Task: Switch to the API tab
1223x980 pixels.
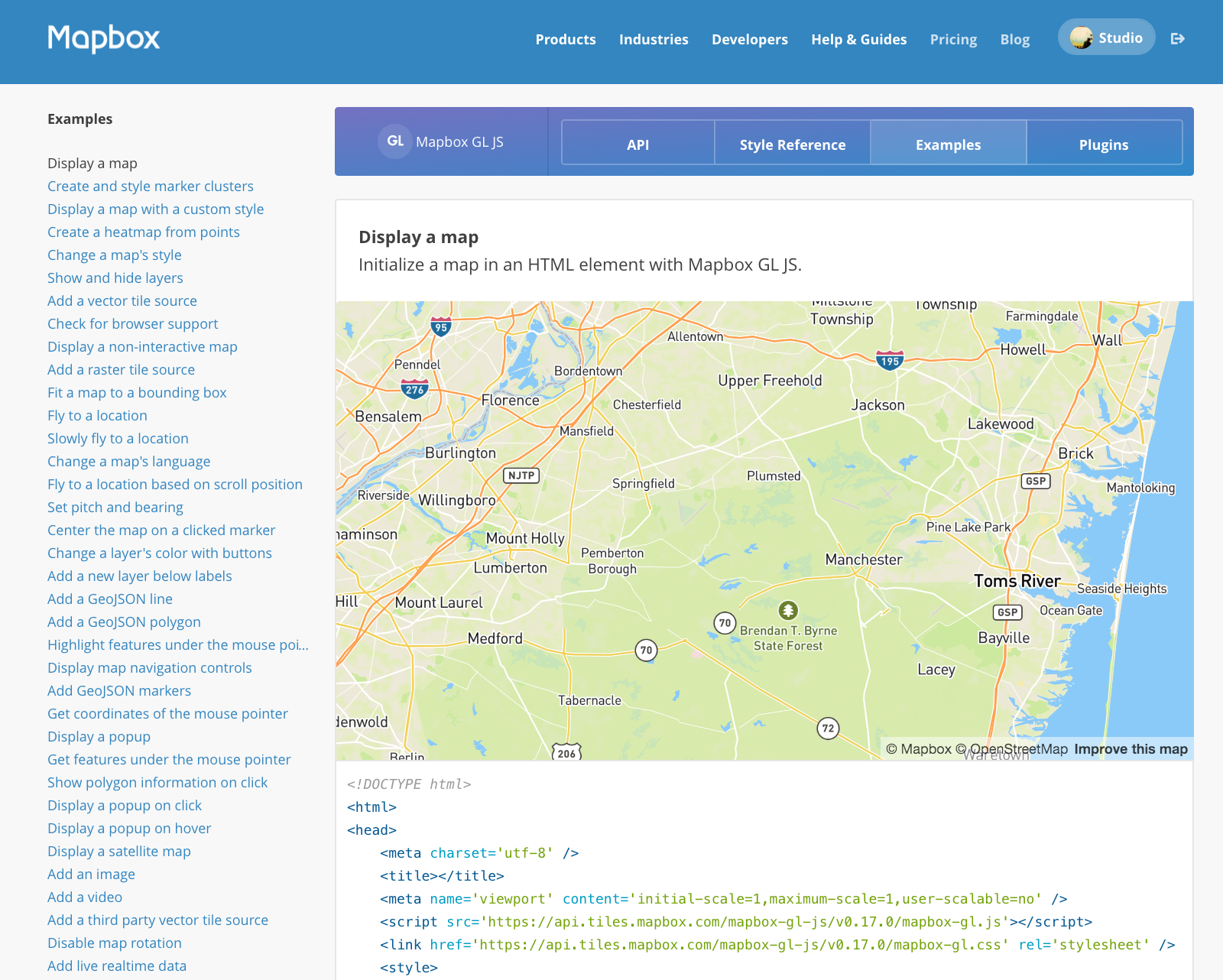Action: tap(638, 142)
